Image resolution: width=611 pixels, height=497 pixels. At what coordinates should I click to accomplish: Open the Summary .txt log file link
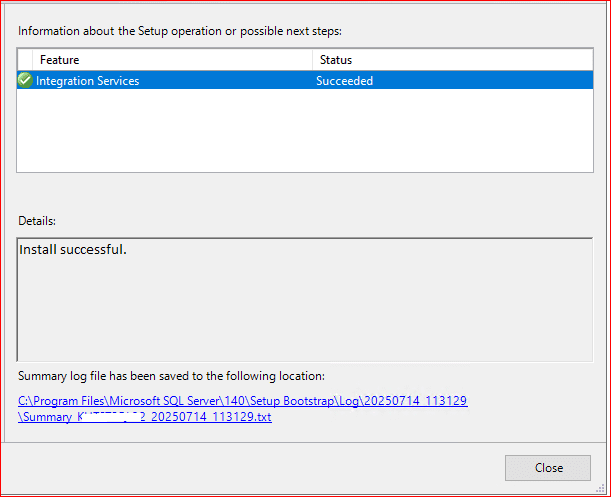point(145,417)
